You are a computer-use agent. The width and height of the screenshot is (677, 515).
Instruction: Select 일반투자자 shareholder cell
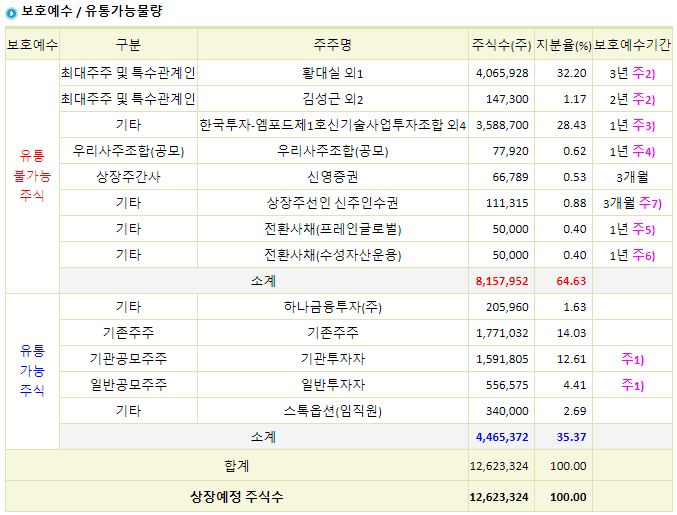click(x=332, y=385)
